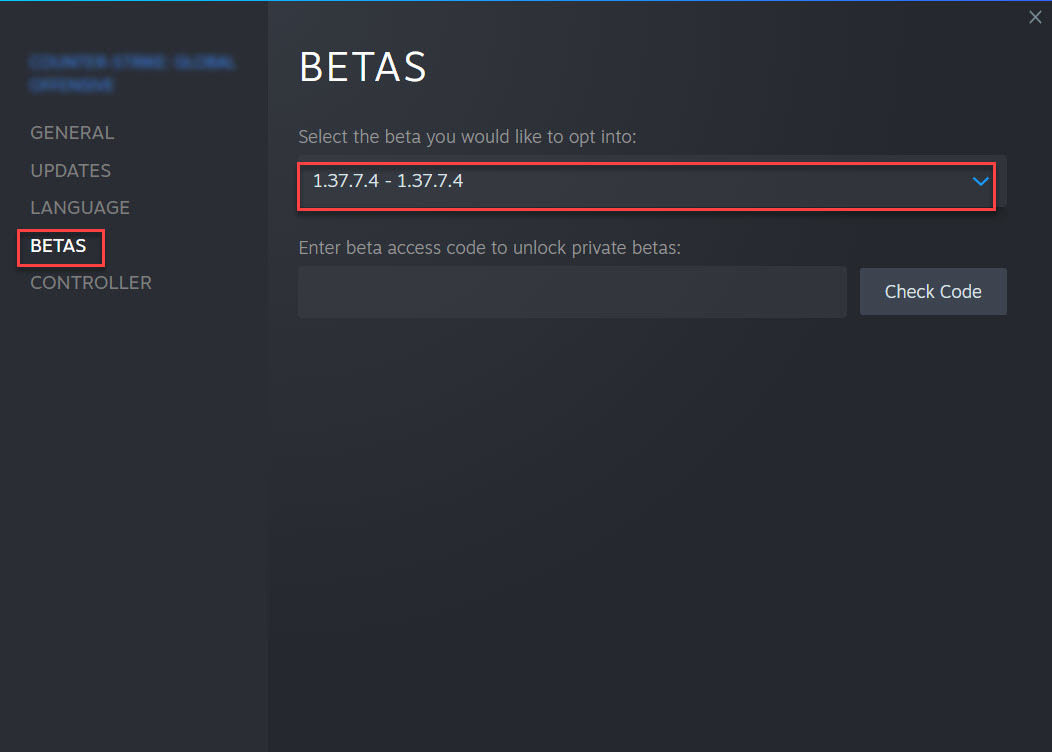Select the BETAS sidebar item
Viewport: 1052px width, 752px height.
coord(58,246)
